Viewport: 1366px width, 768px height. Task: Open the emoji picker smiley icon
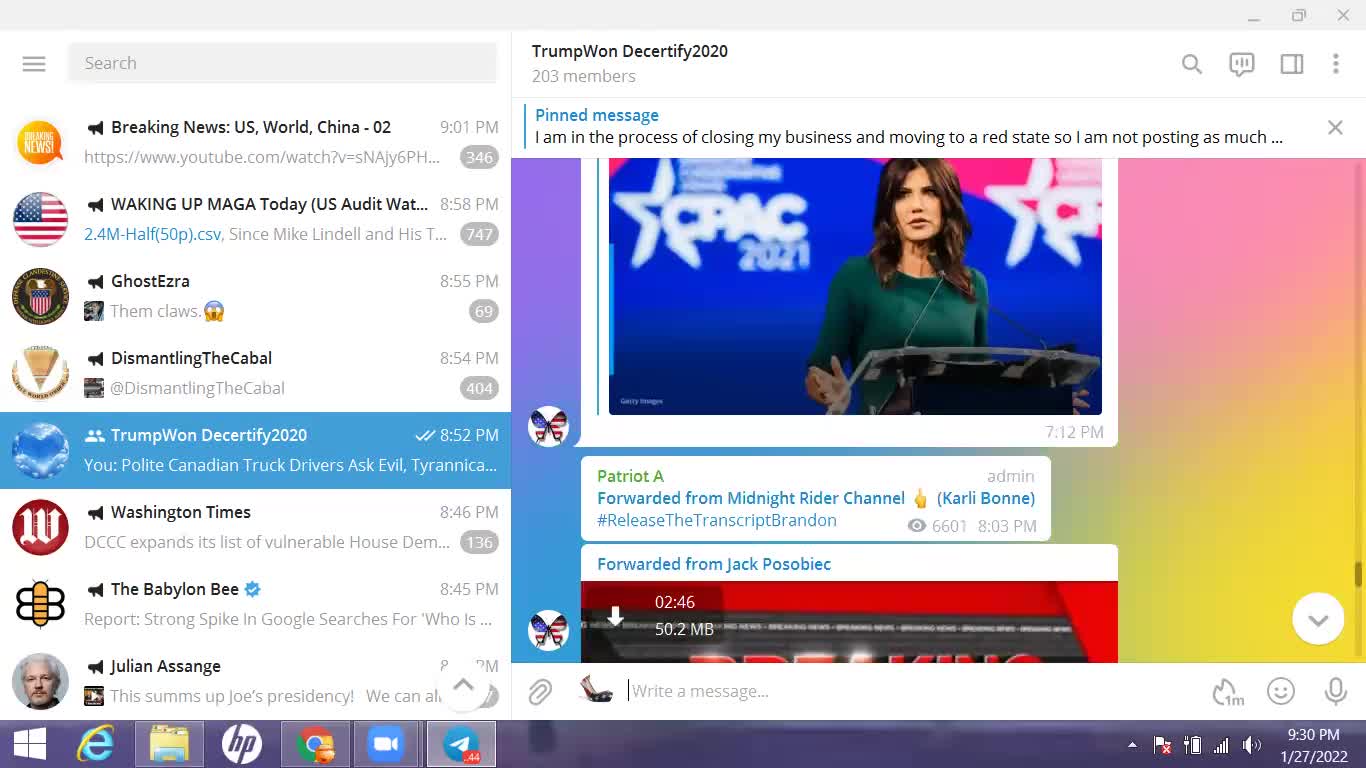pos(1281,691)
